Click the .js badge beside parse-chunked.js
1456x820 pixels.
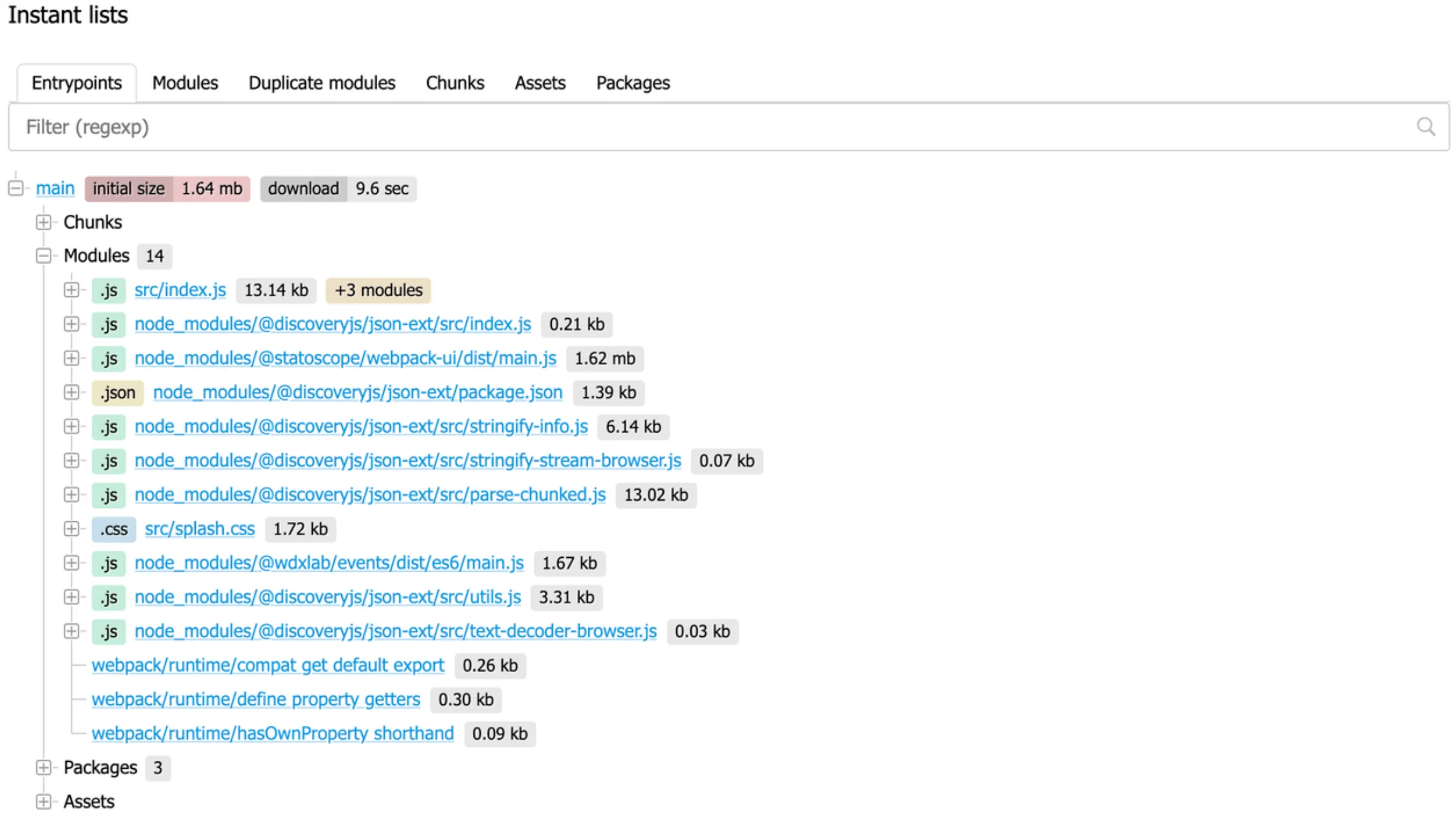tap(109, 495)
